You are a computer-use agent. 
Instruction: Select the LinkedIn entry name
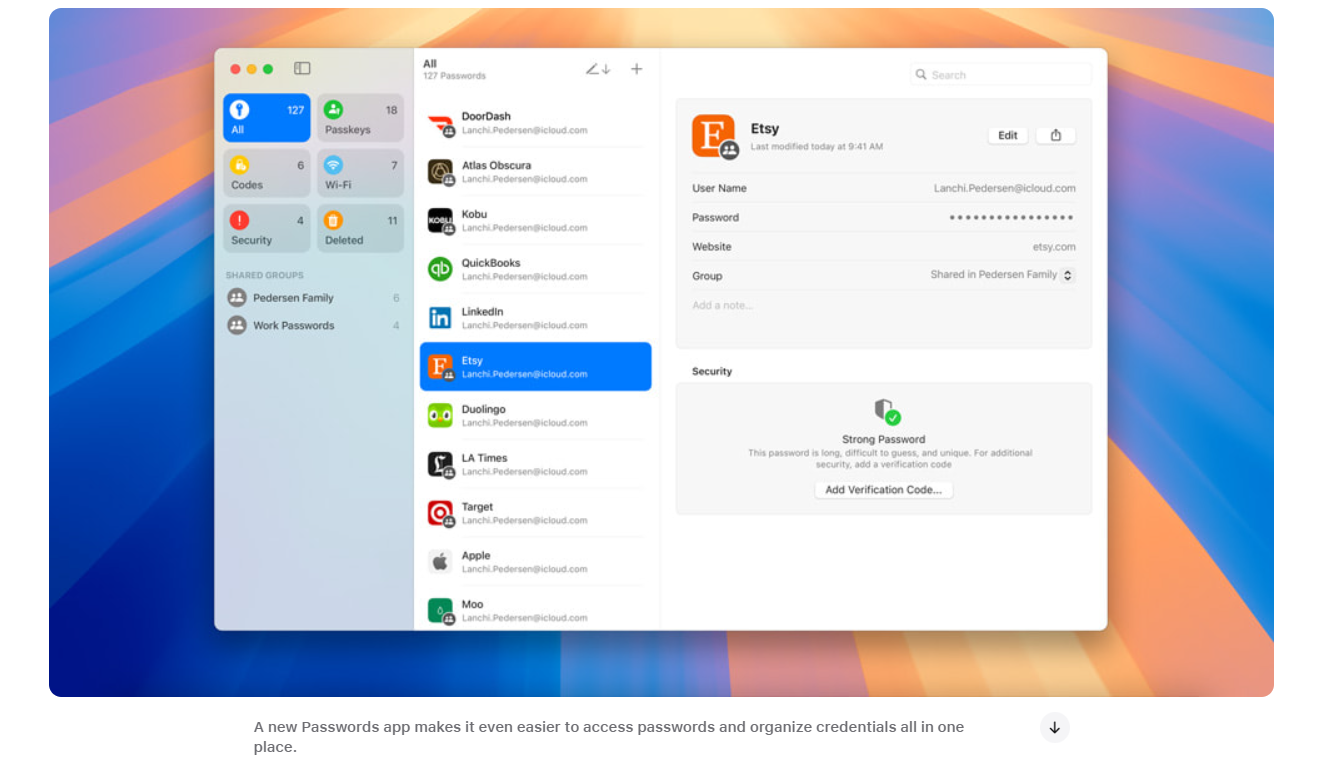pyautogui.click(x=482, y=312)
